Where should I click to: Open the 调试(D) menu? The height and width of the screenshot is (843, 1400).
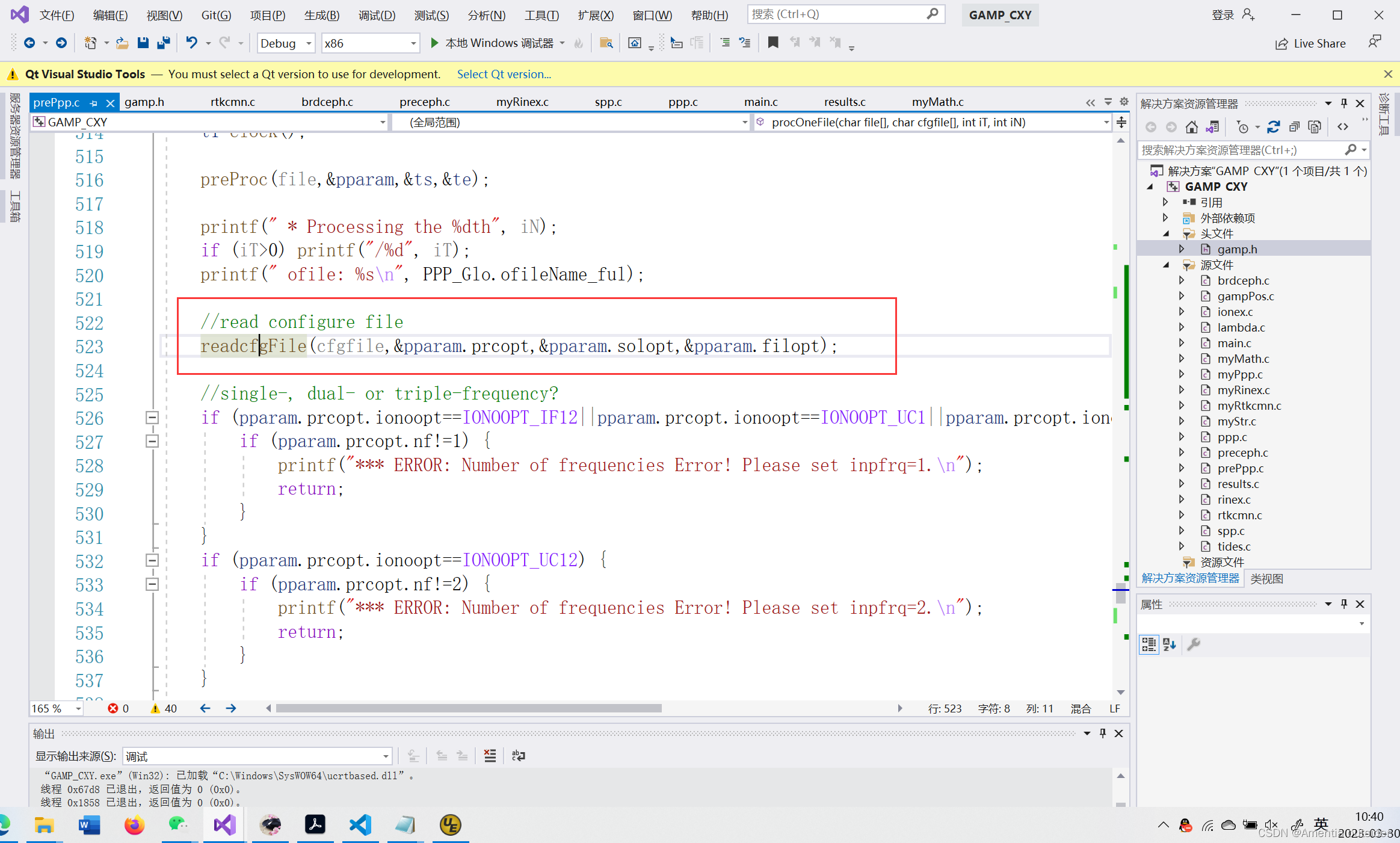(377, 15)
